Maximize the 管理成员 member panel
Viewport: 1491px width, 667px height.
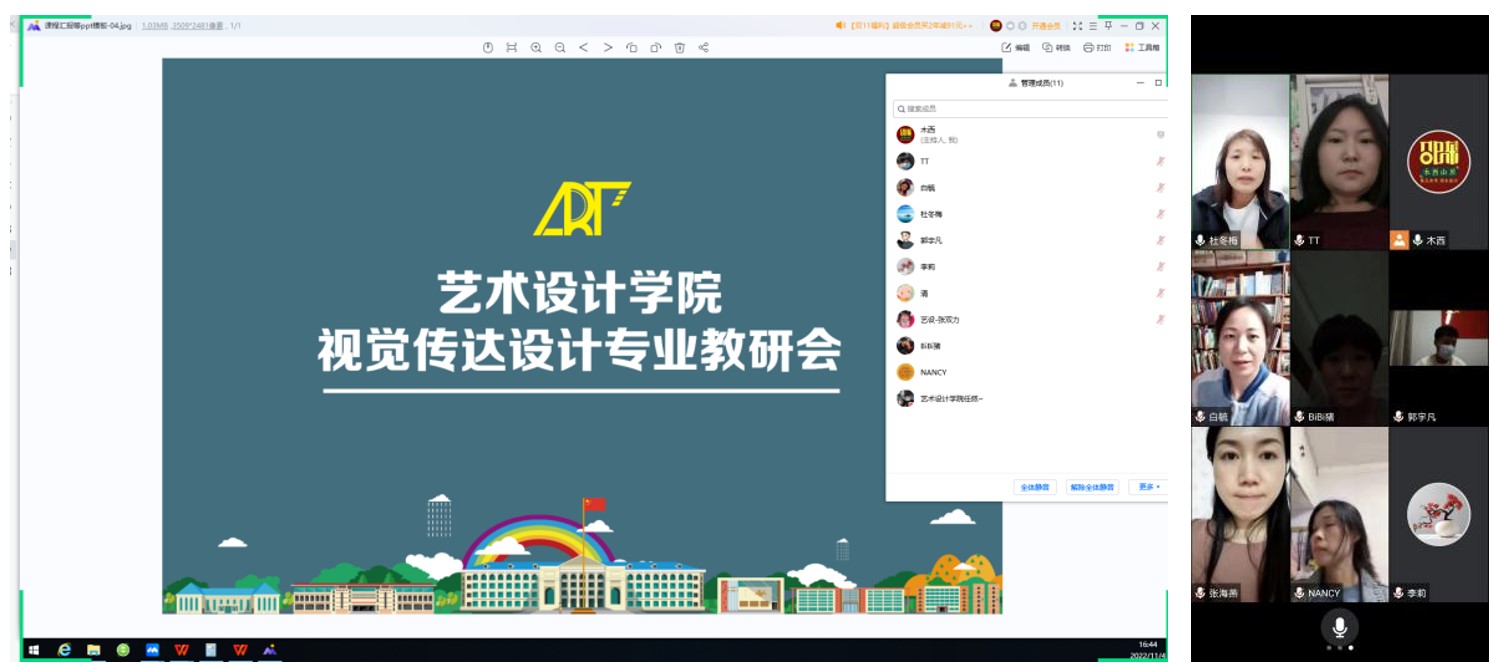click(x=1159, y=83)
